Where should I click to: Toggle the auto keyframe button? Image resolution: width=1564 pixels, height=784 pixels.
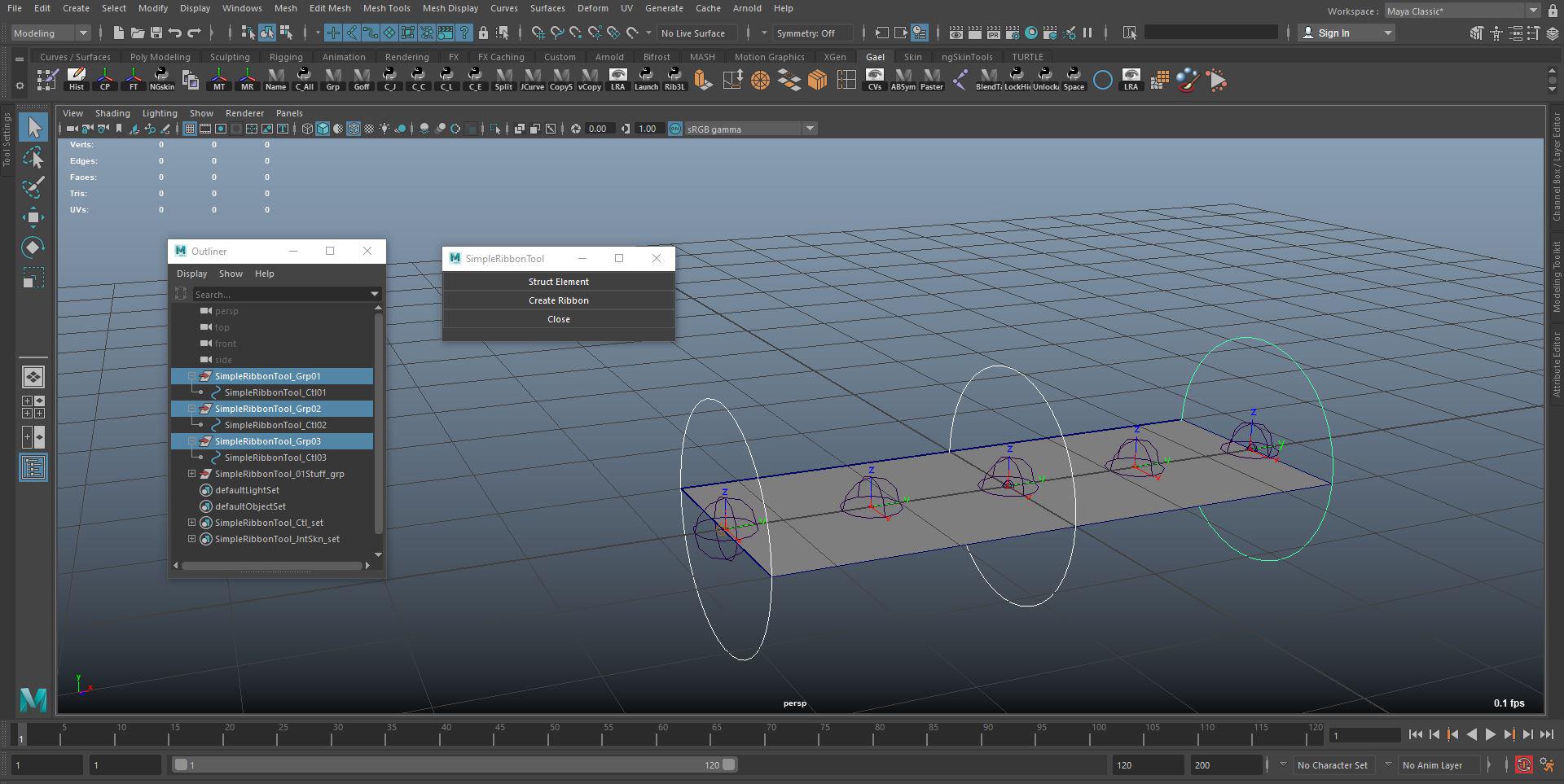[x=1523, y=764]
